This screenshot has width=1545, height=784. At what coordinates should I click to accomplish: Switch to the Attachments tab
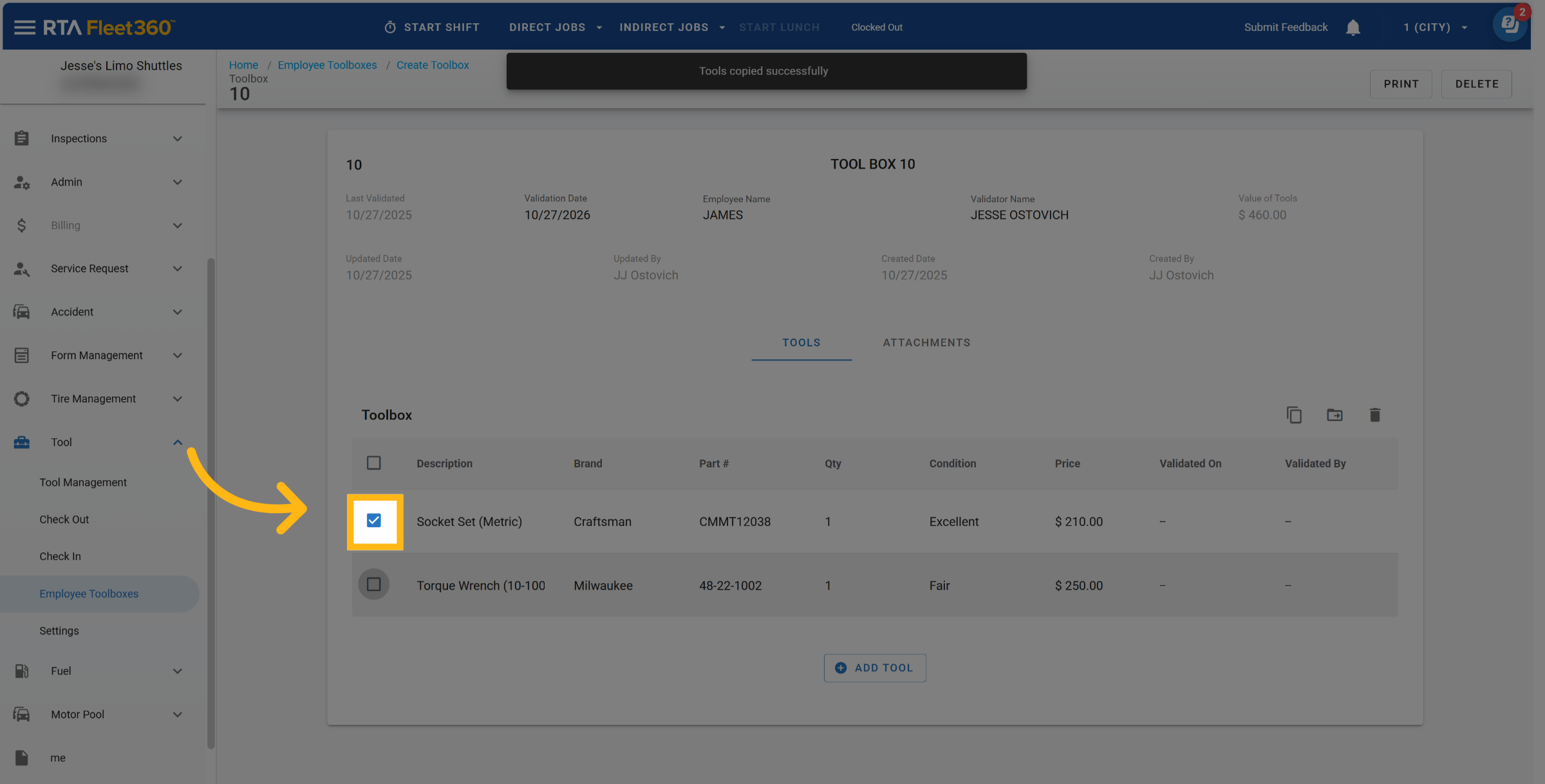(x=926, y=342)
